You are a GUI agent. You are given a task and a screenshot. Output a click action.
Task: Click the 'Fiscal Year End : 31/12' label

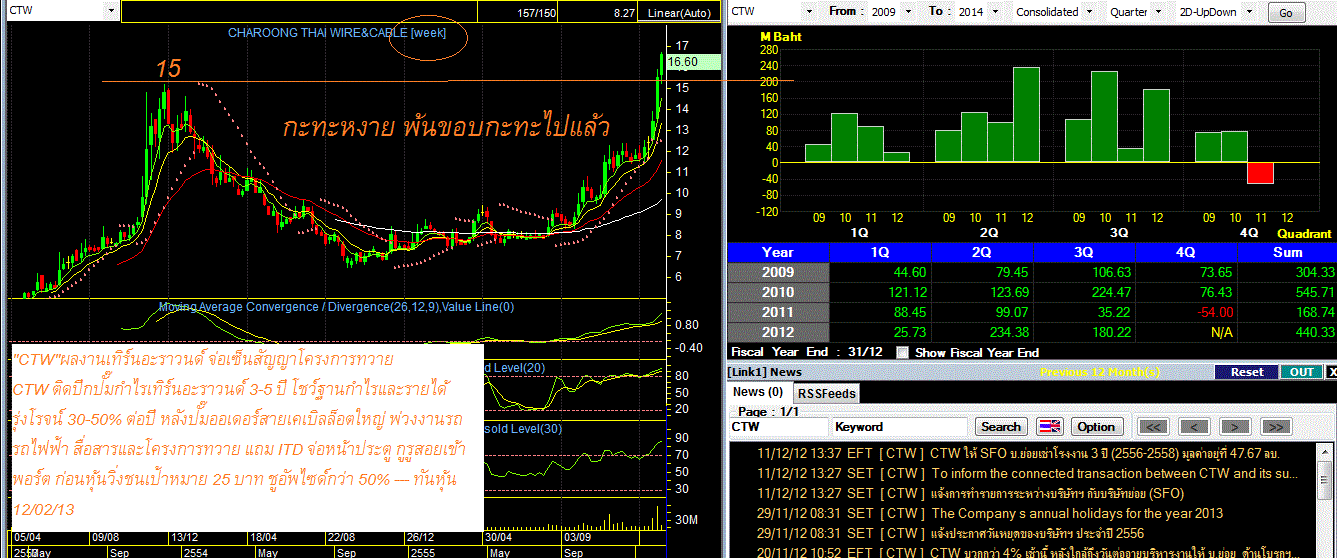(806, 352)
